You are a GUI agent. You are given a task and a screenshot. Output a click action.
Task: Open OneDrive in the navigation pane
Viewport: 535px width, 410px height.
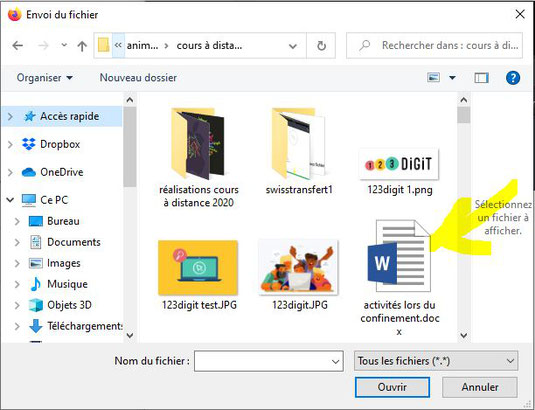(x=62, y=172)
